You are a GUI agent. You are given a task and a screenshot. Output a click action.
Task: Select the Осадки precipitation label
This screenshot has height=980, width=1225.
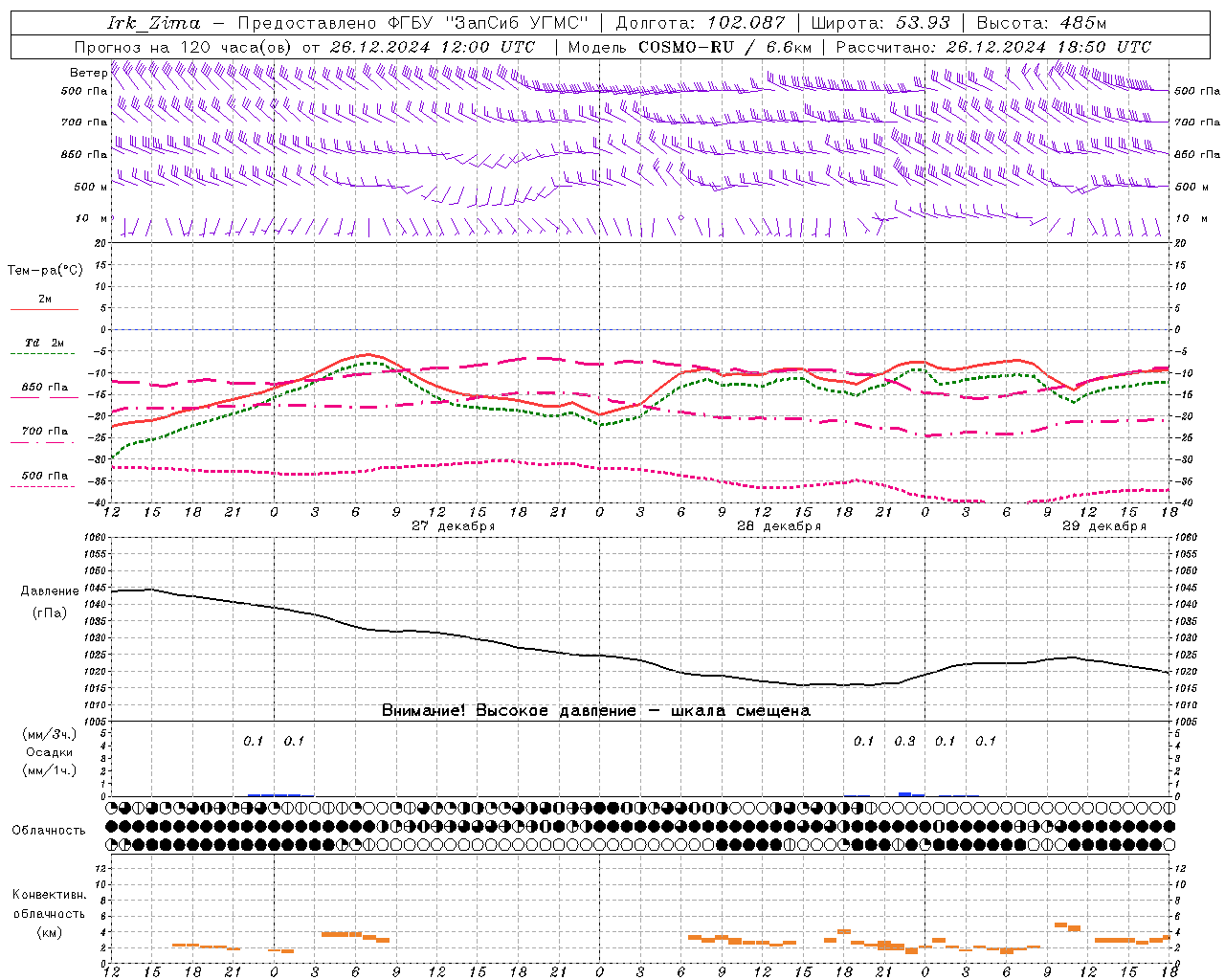(50, 752)
